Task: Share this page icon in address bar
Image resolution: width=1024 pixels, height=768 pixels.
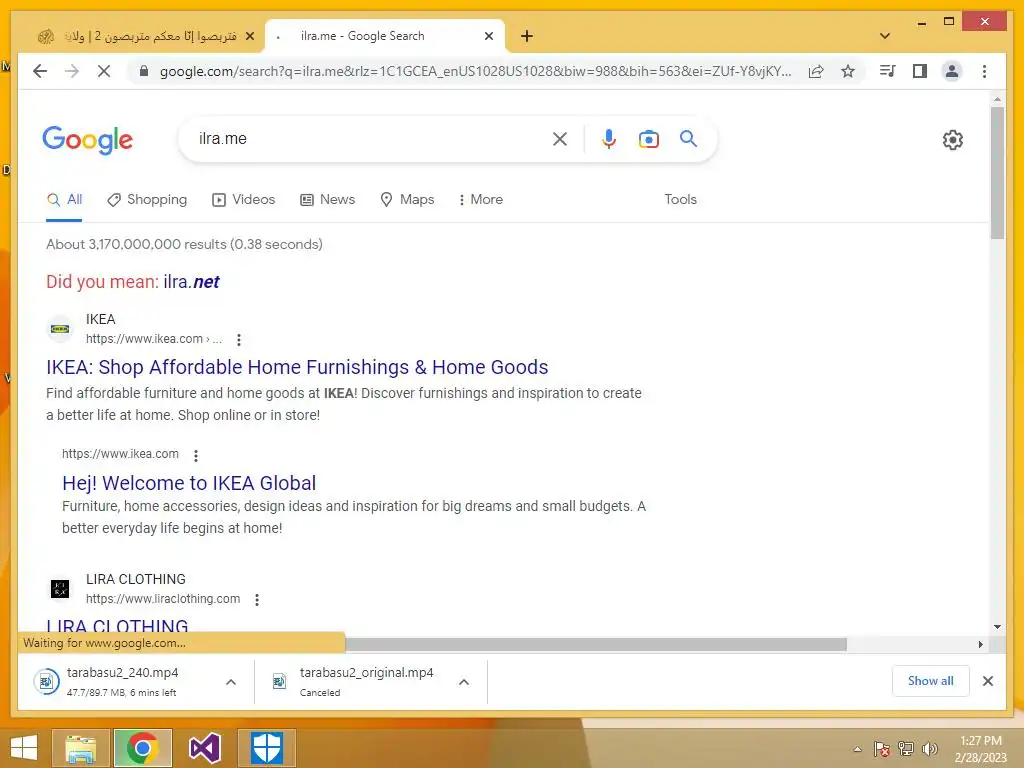Action: pyautogui.click(x=816, y=71)
